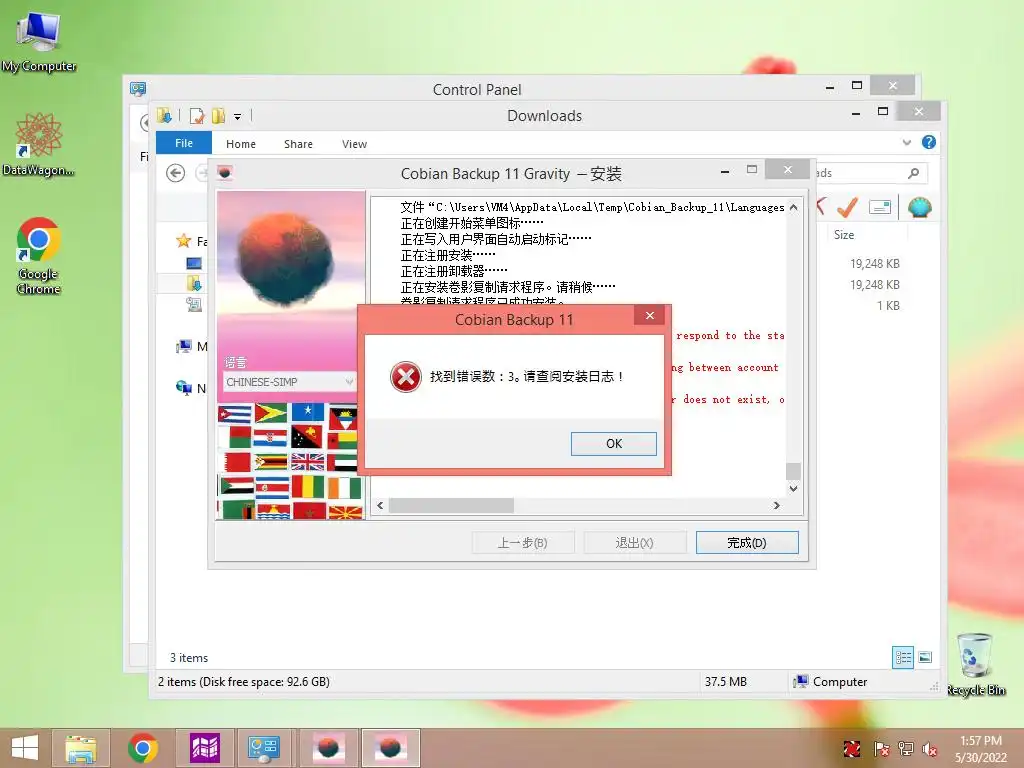Viewport: 1024px width, 768px height.
Task: Switch to Details view in Downloads status bar
Action: pyautogui.click(x=903, y=657)
